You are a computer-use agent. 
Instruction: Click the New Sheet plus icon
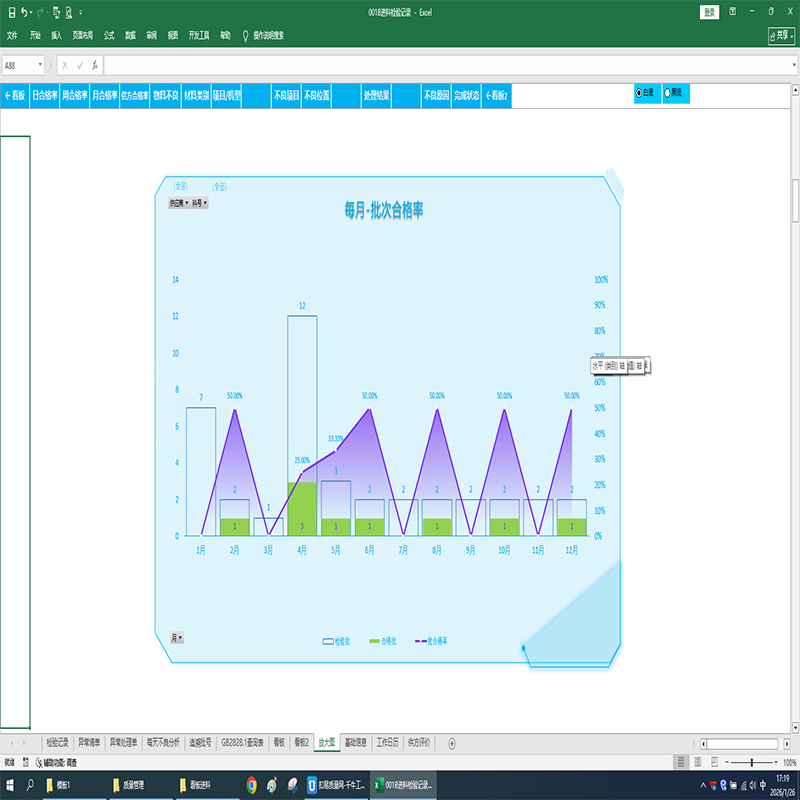(x=452, y=743)
